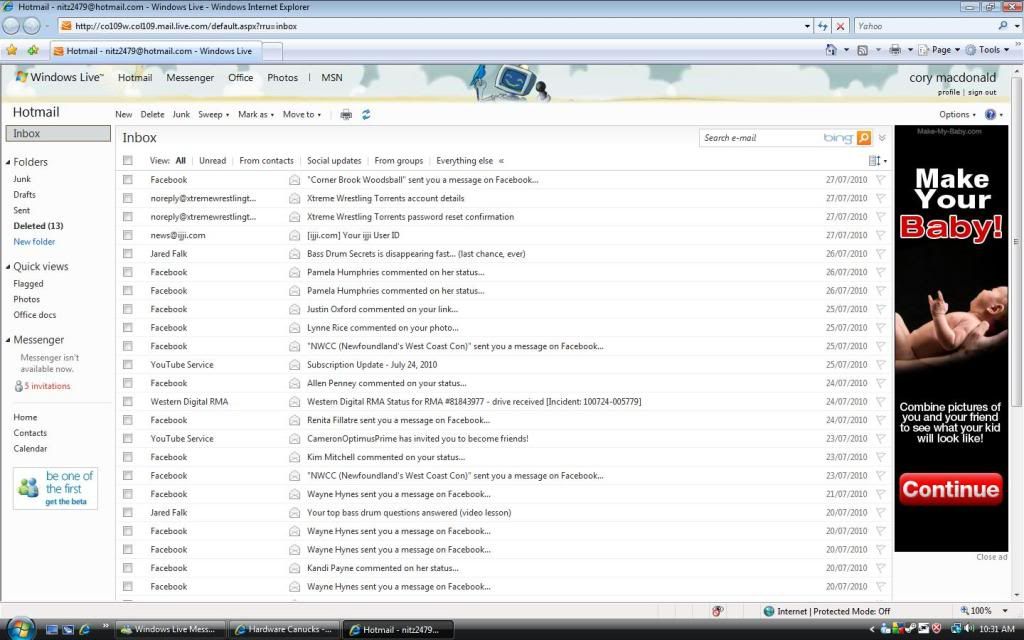Screen dimensions: 1024x640
Task: Expand the Mark as dropdown
Action: pos(256,115)
